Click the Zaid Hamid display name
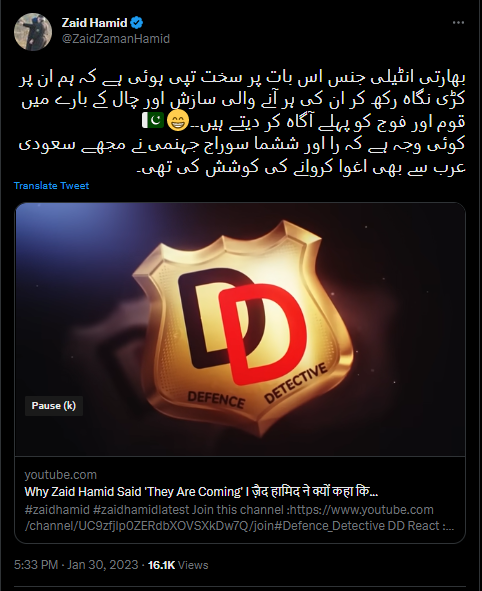The image size is (482, 591). pyautogui.click(x=94, y=23)
